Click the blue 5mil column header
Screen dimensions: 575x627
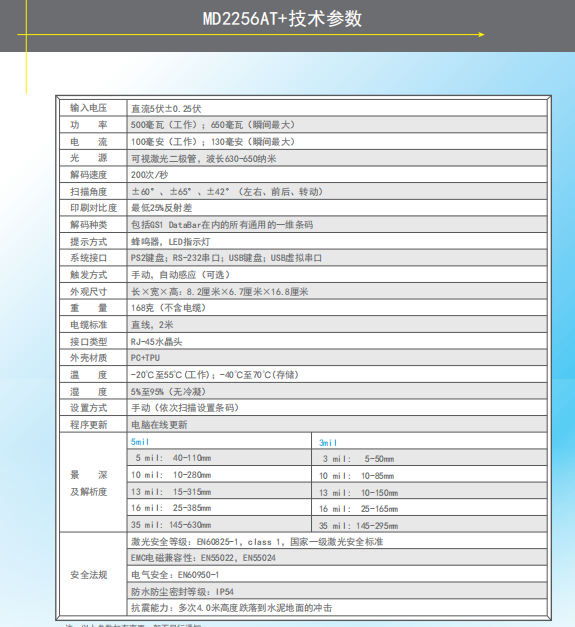140,442
